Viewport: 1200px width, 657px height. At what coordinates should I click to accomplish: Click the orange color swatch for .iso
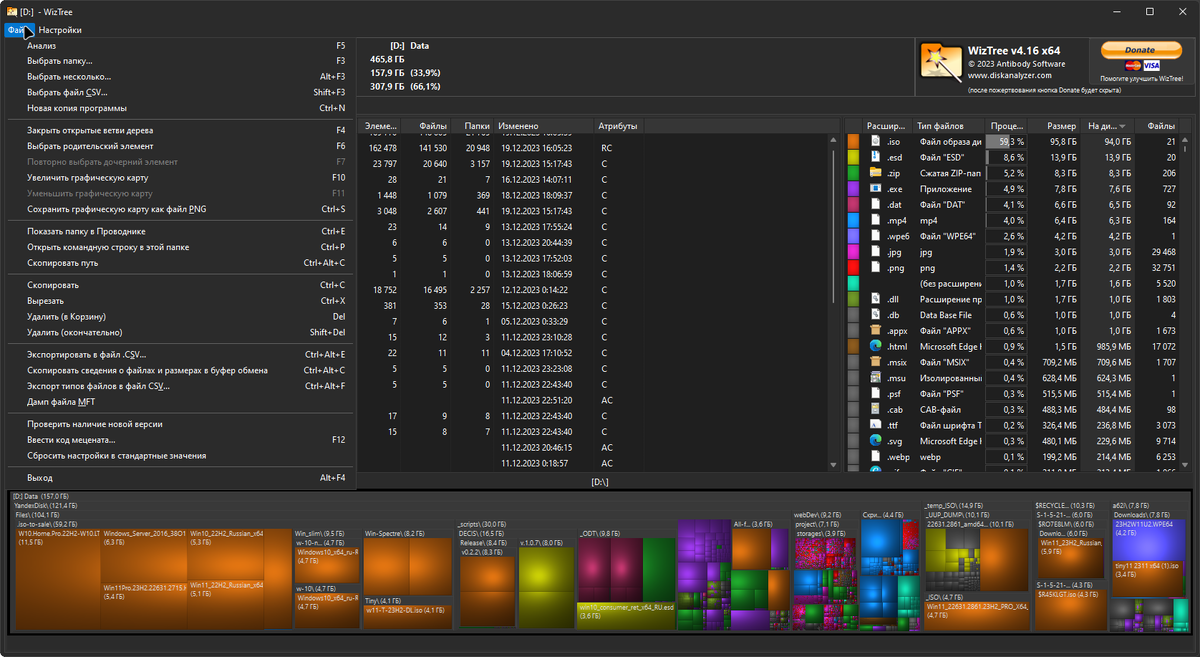(853, 142)
